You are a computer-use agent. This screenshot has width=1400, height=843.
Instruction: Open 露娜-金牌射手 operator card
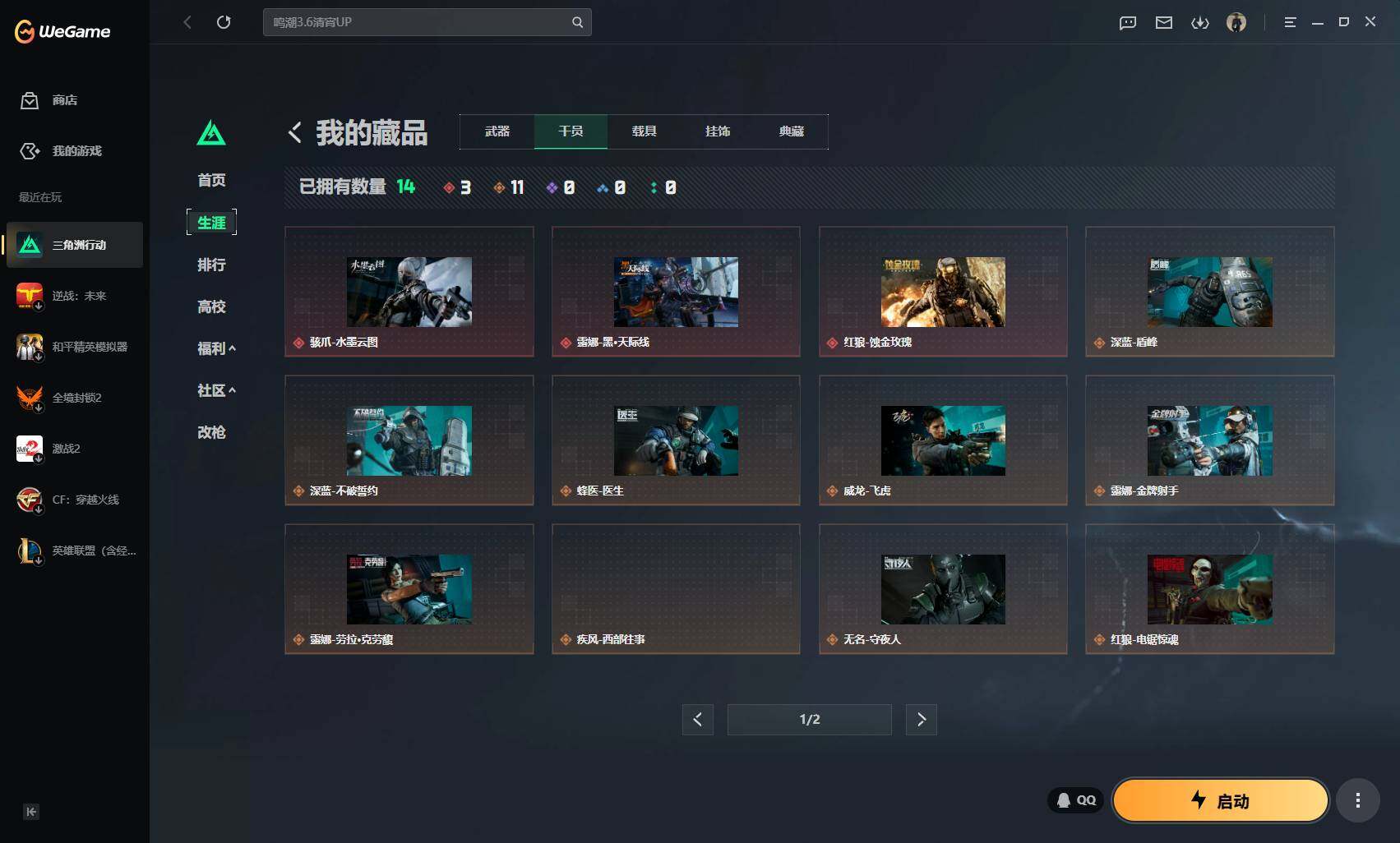point(1210,440)
